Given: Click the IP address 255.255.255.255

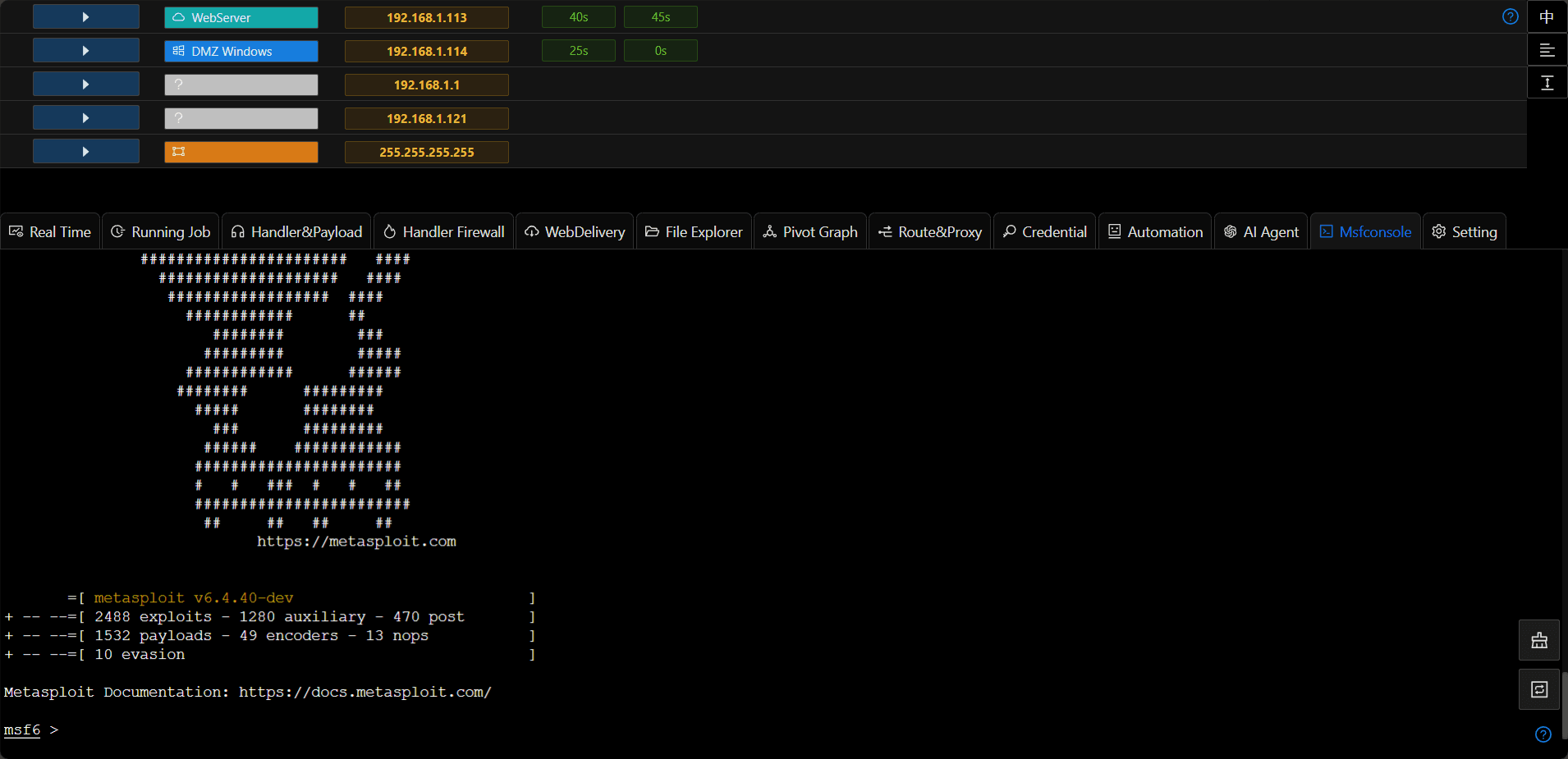Looking at the screenshot, I should point(427,152).
